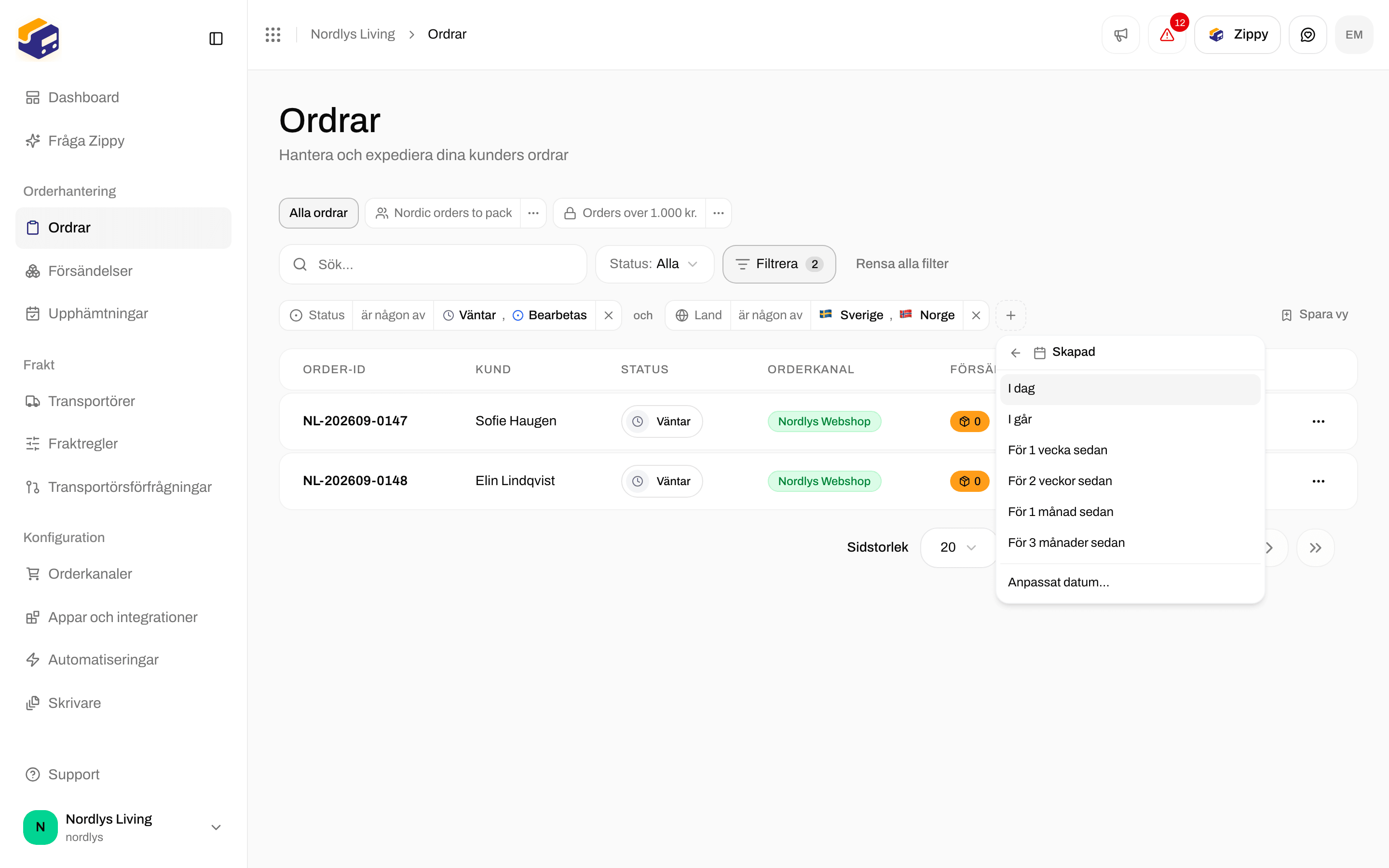1389x868 pixels.
Task: Open Automatiseringar in the sidebar
Action: [123, 660]
